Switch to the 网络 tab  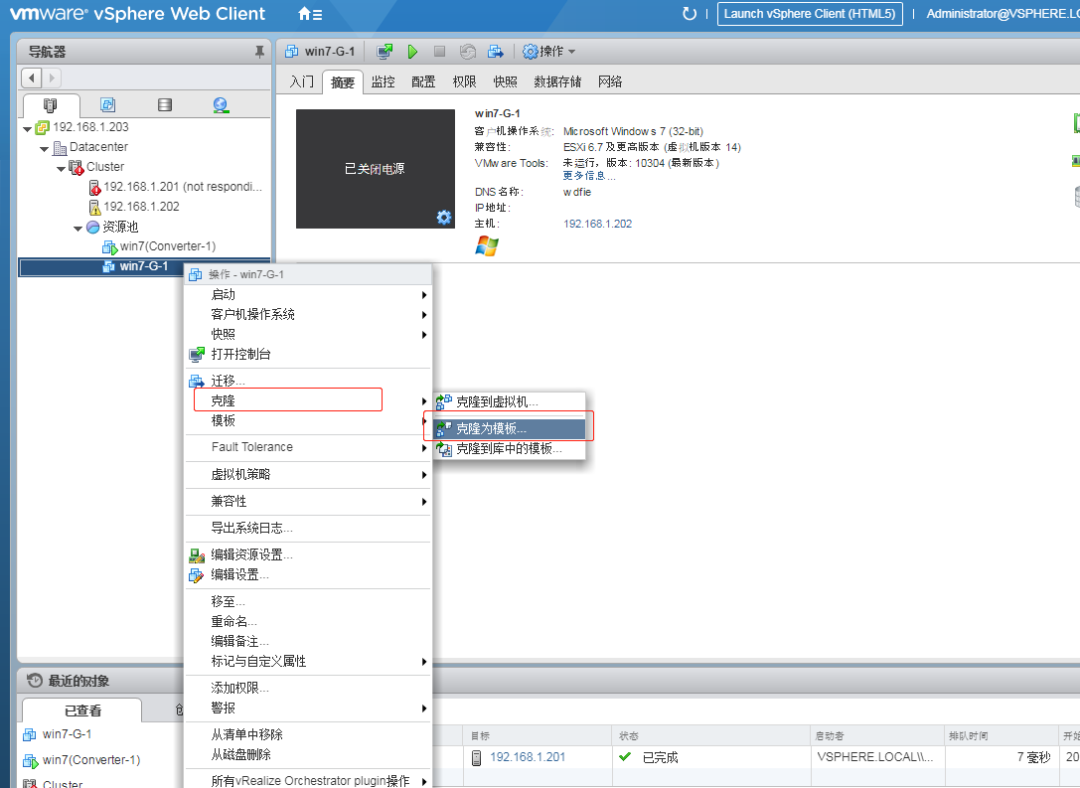(x=610, y=82)
